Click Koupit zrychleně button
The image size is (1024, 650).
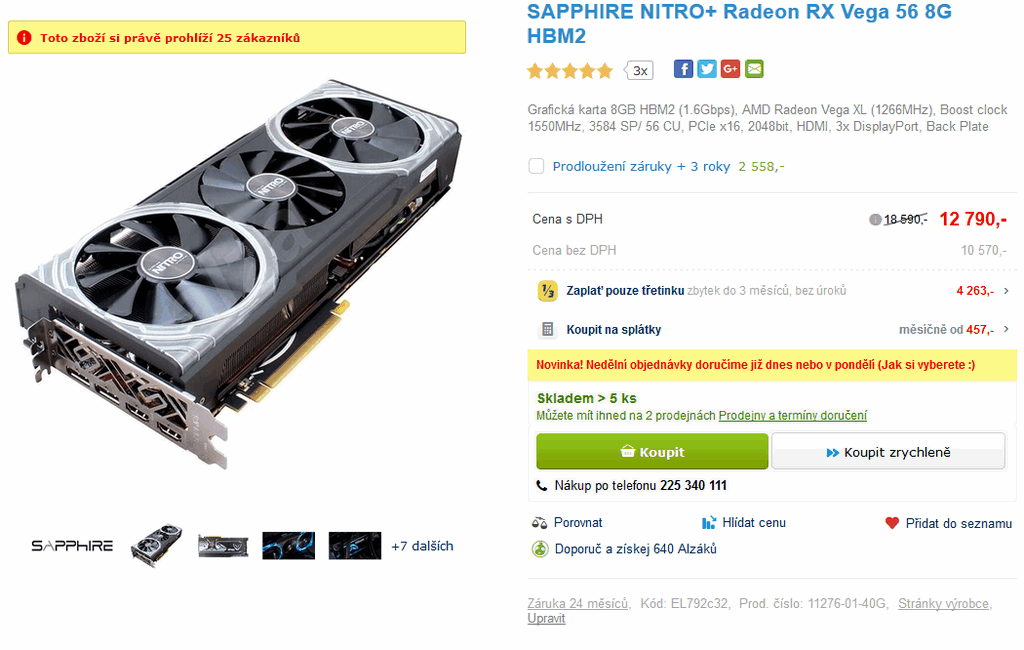(x=888, y=451)
